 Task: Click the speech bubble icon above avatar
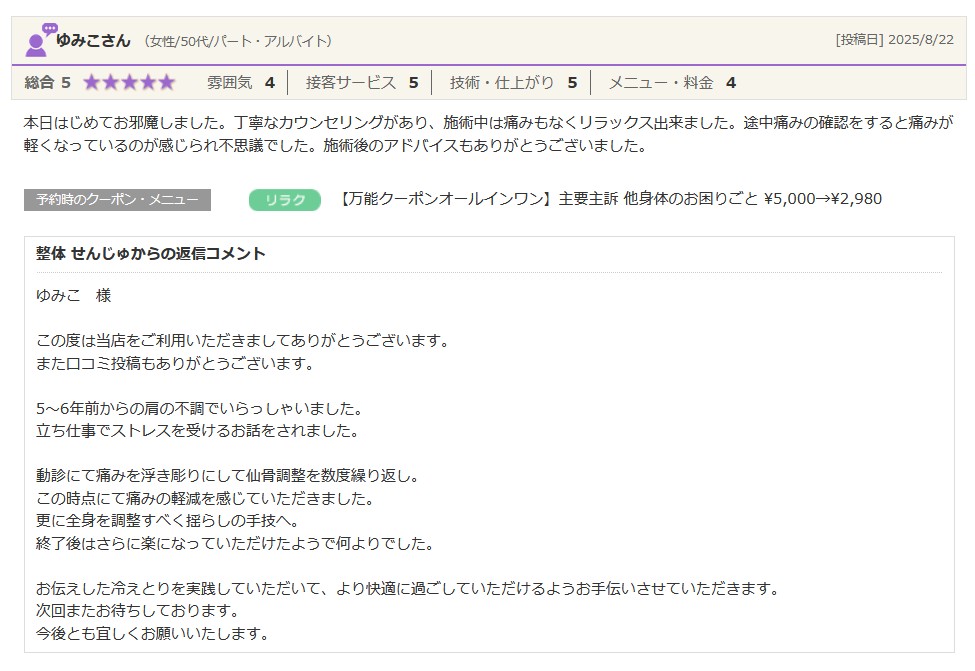(50, 28)
